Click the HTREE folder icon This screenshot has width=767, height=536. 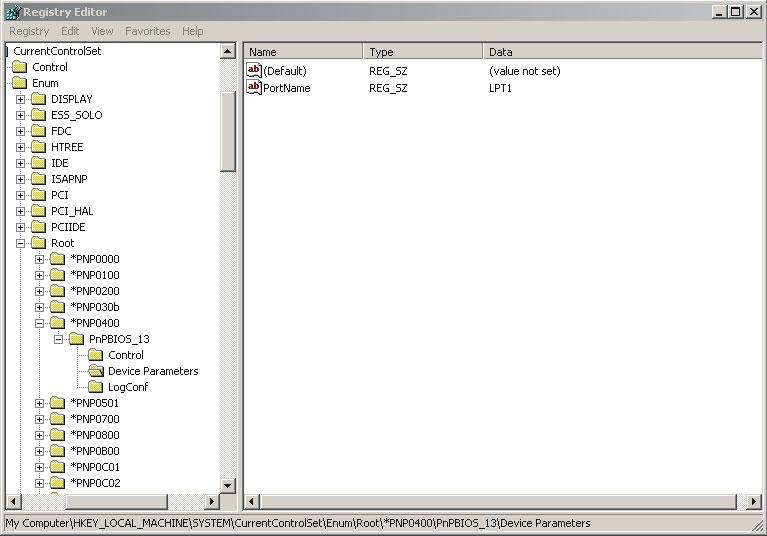(x=39, y=147)
